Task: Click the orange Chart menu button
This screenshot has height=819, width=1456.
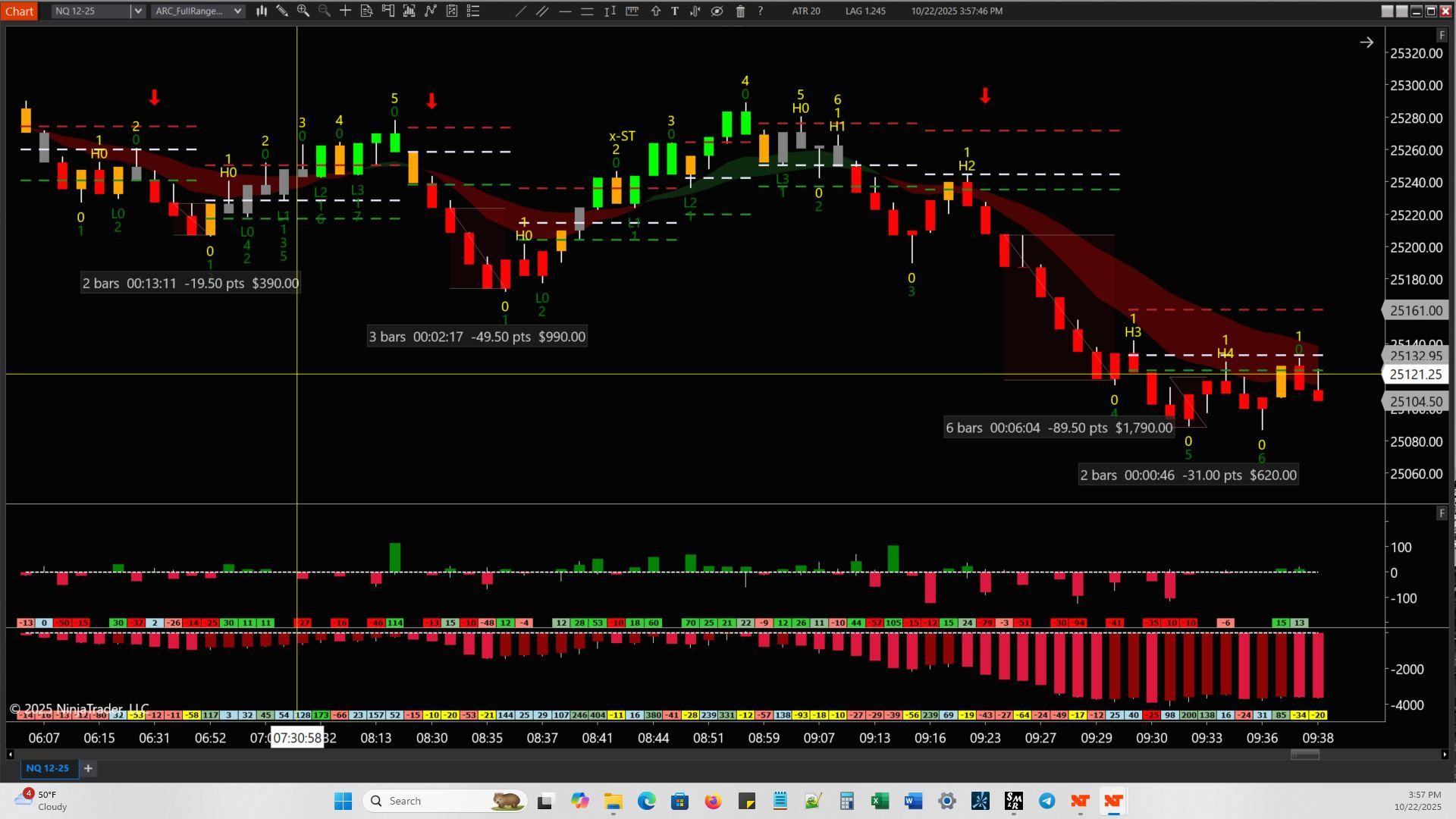Action: [x=19, y=11]
